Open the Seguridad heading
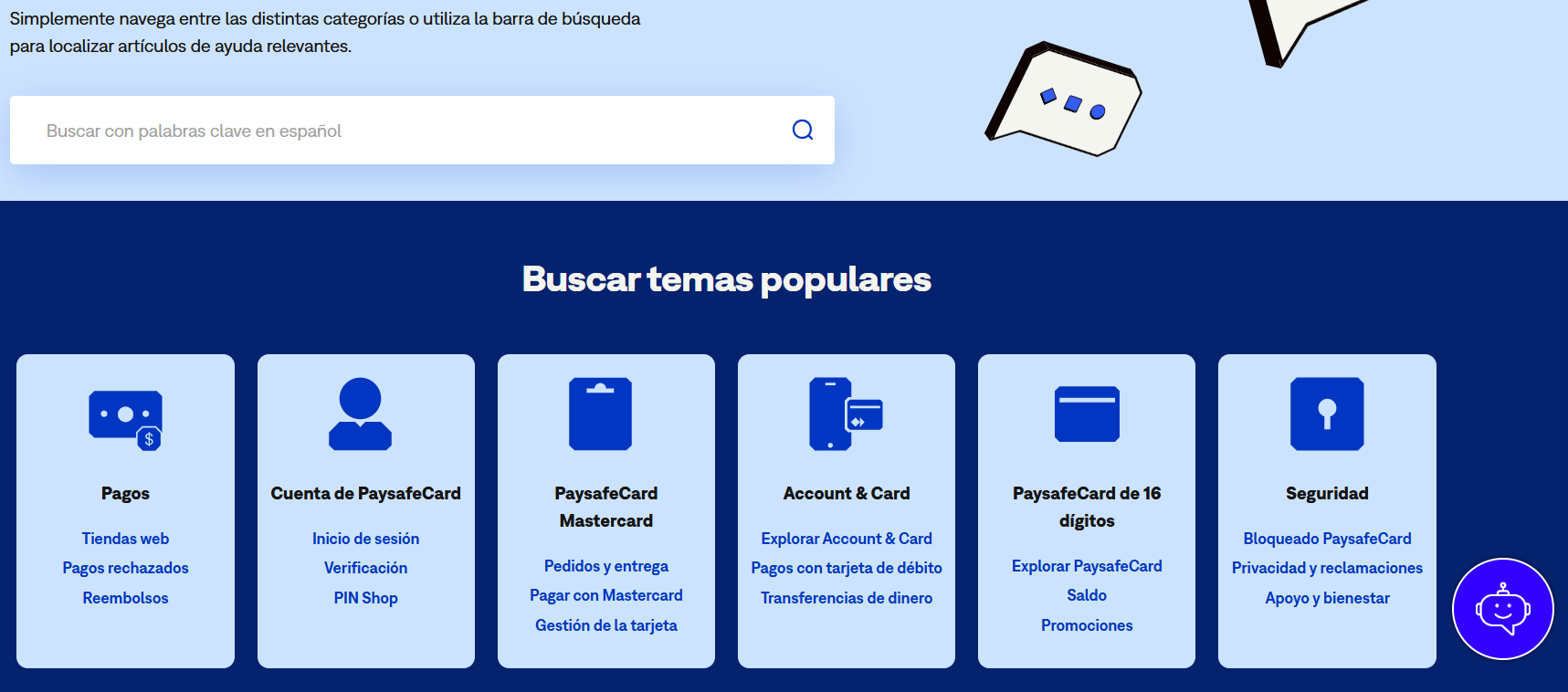The width and height of the screenshot is (1568, 692). tap(1327, 493)
